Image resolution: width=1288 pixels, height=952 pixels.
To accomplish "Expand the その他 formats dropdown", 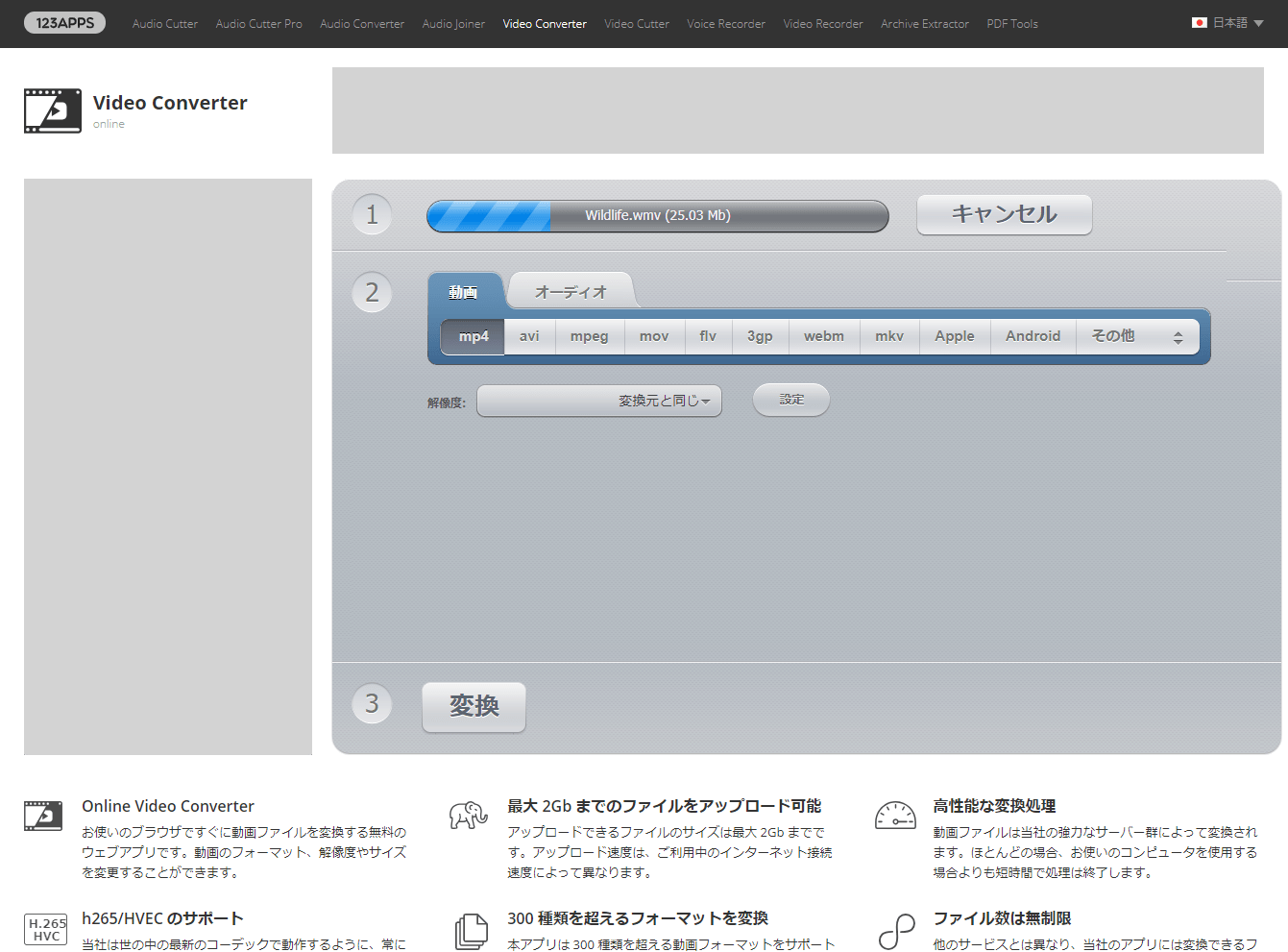I will tap(1137, 336).
